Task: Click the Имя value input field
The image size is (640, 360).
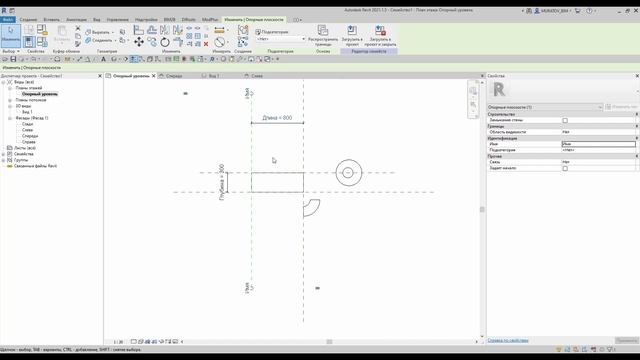Action: click(x=598, y=144)
